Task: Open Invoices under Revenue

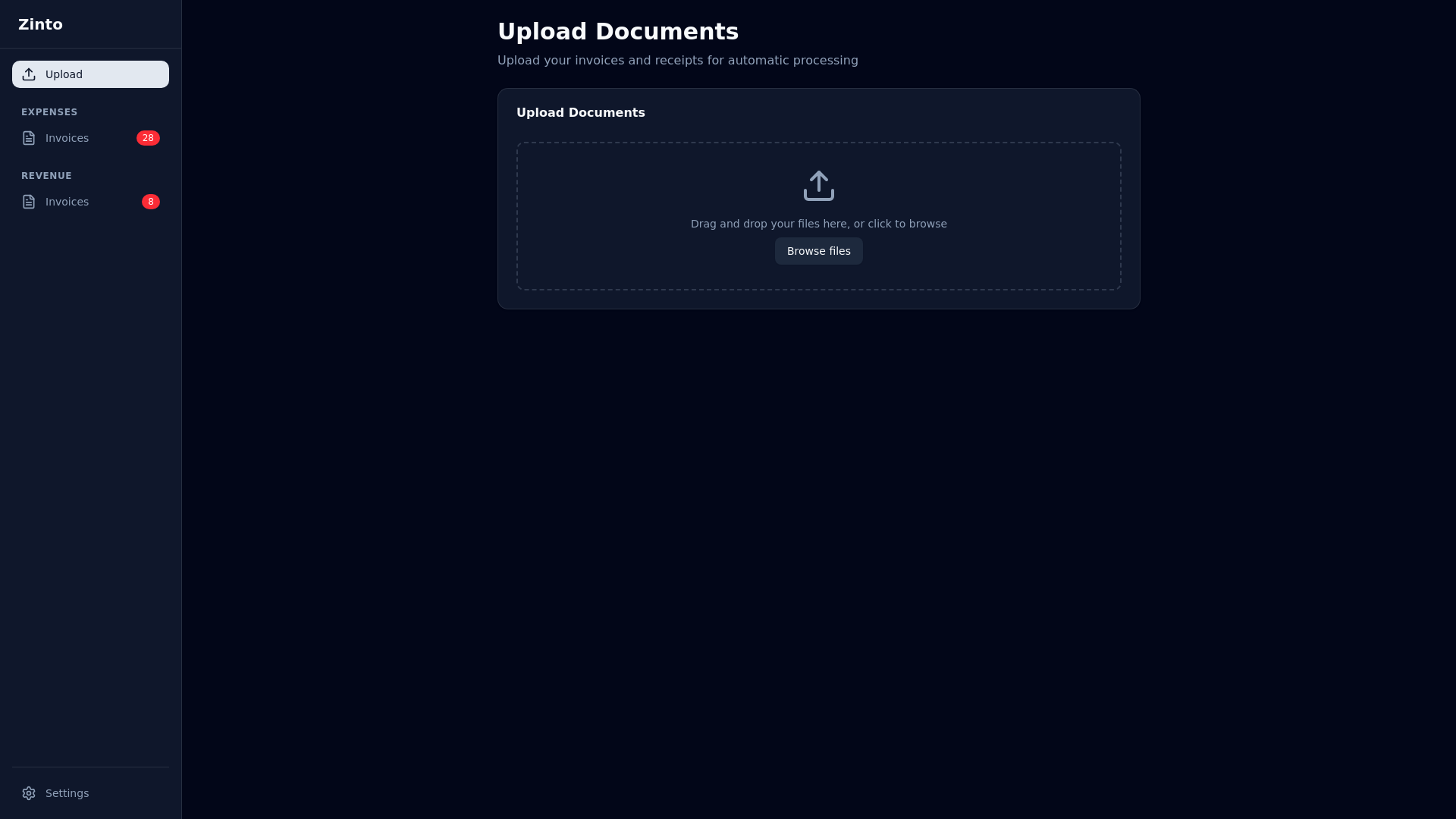Action: [x=90, y=202]
